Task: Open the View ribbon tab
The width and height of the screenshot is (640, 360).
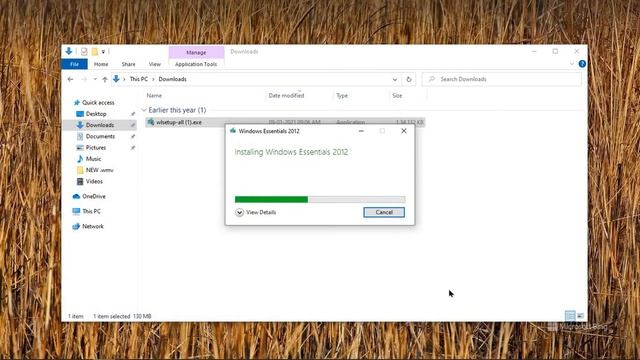Action: click(x=154, y=64)
